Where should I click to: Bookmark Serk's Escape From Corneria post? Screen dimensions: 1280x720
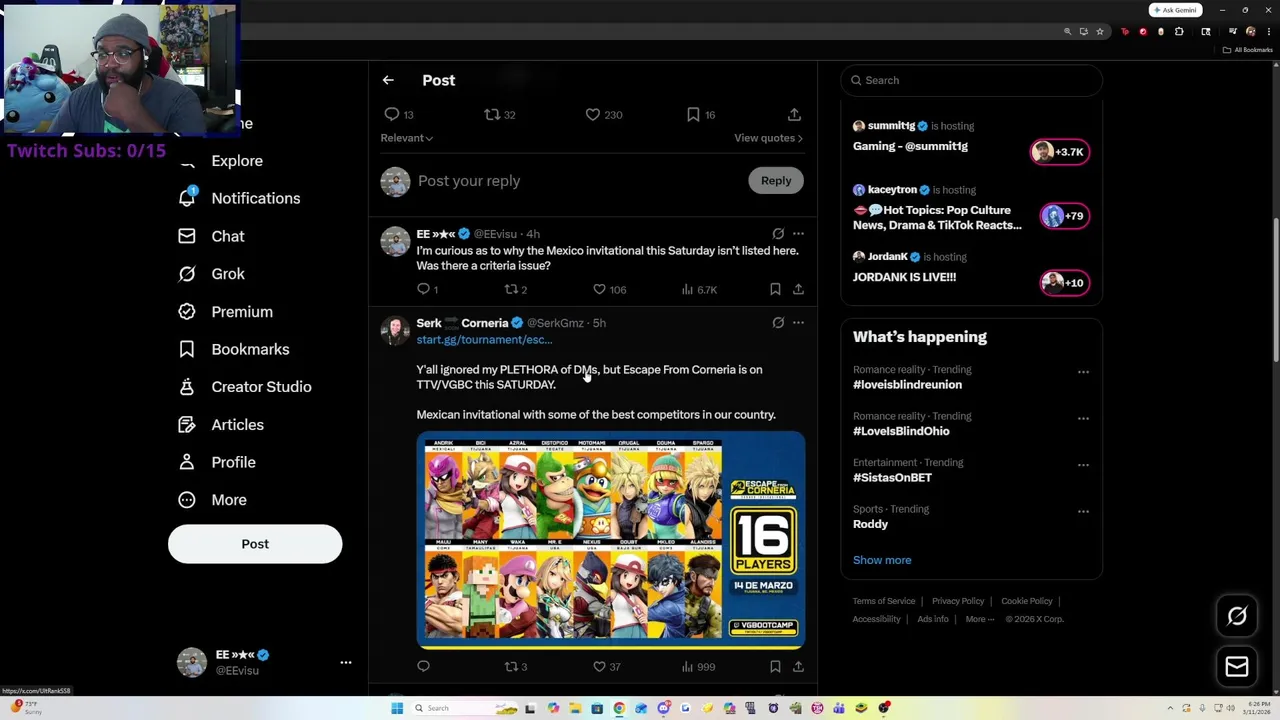(775, 666)
